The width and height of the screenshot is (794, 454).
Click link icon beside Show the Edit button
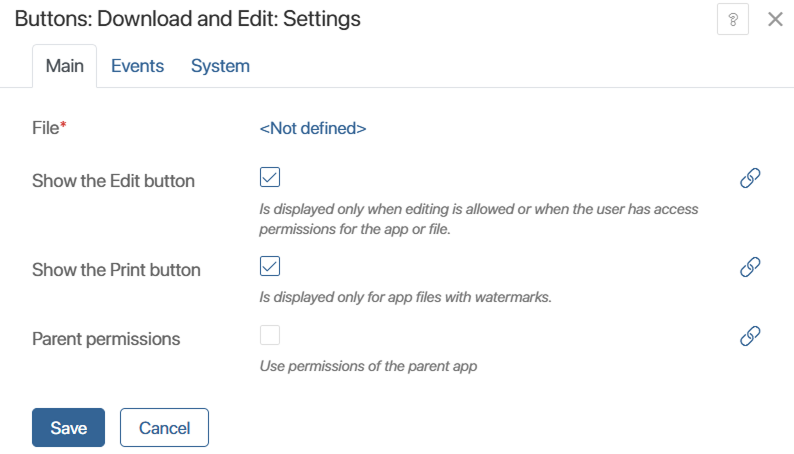tap(750, 178)
